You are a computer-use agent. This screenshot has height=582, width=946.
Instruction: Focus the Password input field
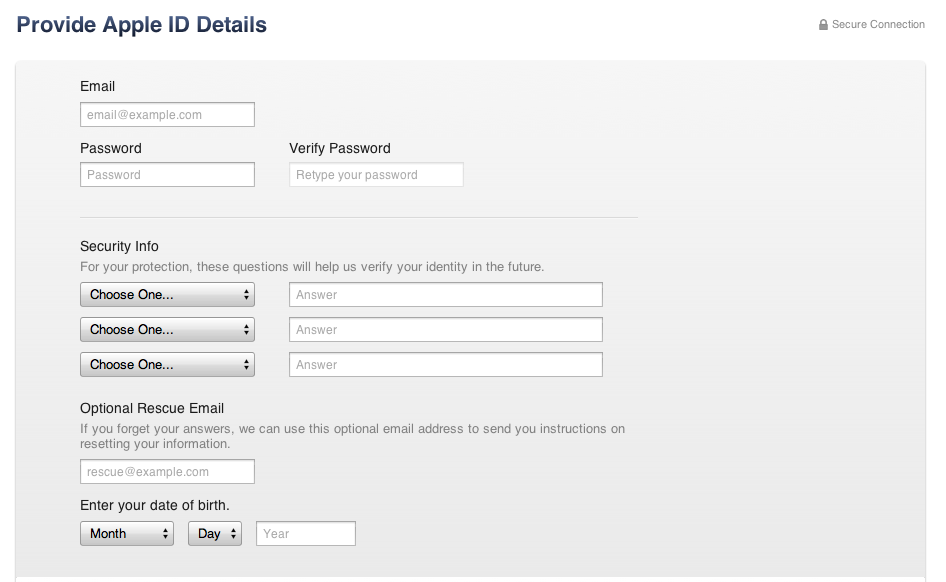click(x=167, y=175)
